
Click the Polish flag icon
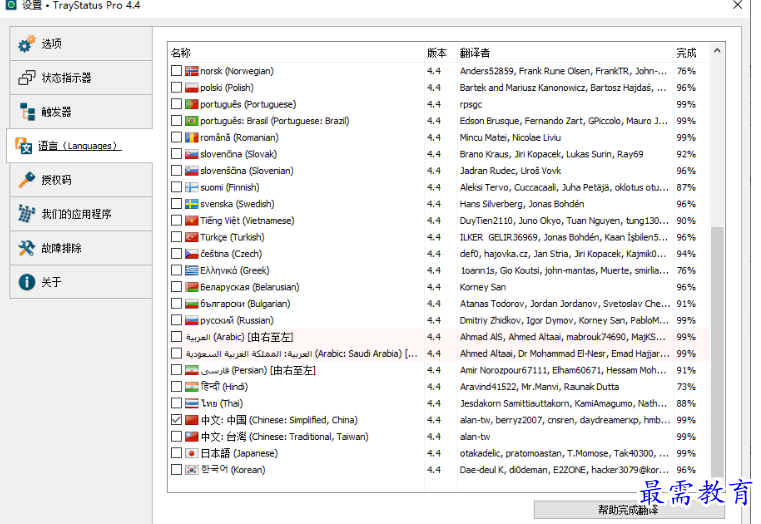(x=192, y=88)
